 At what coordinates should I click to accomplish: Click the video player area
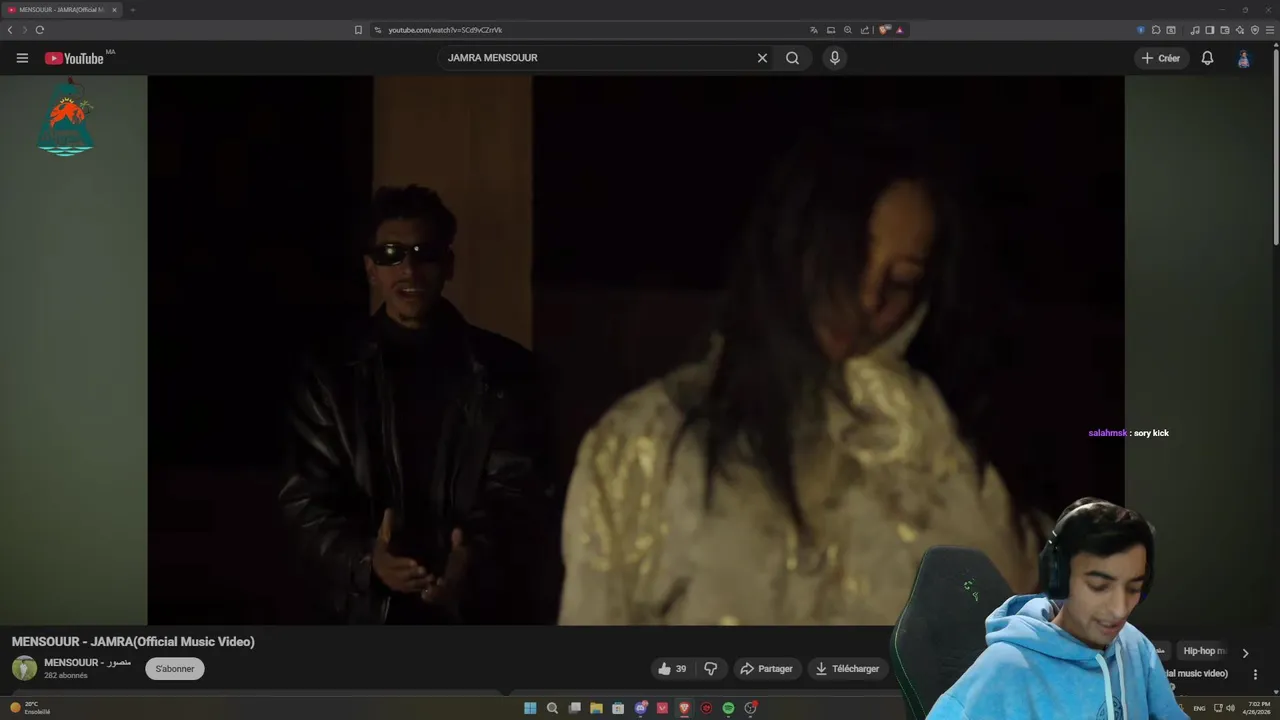pyautogui.click(x=636, y=350)
